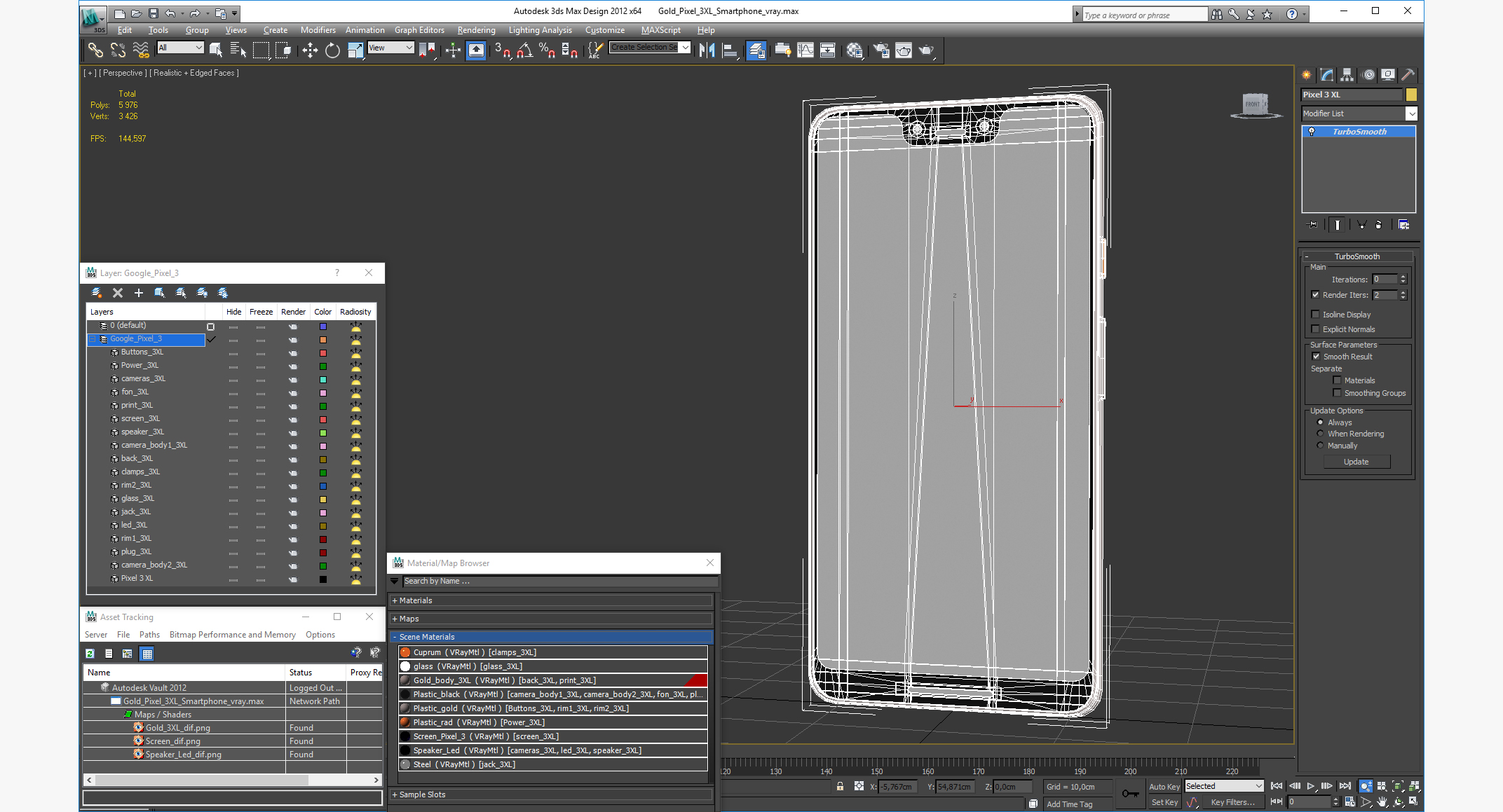Create new layer with plus icon
The height and width of the screenshot is (812, 1503).
point(139,293)
